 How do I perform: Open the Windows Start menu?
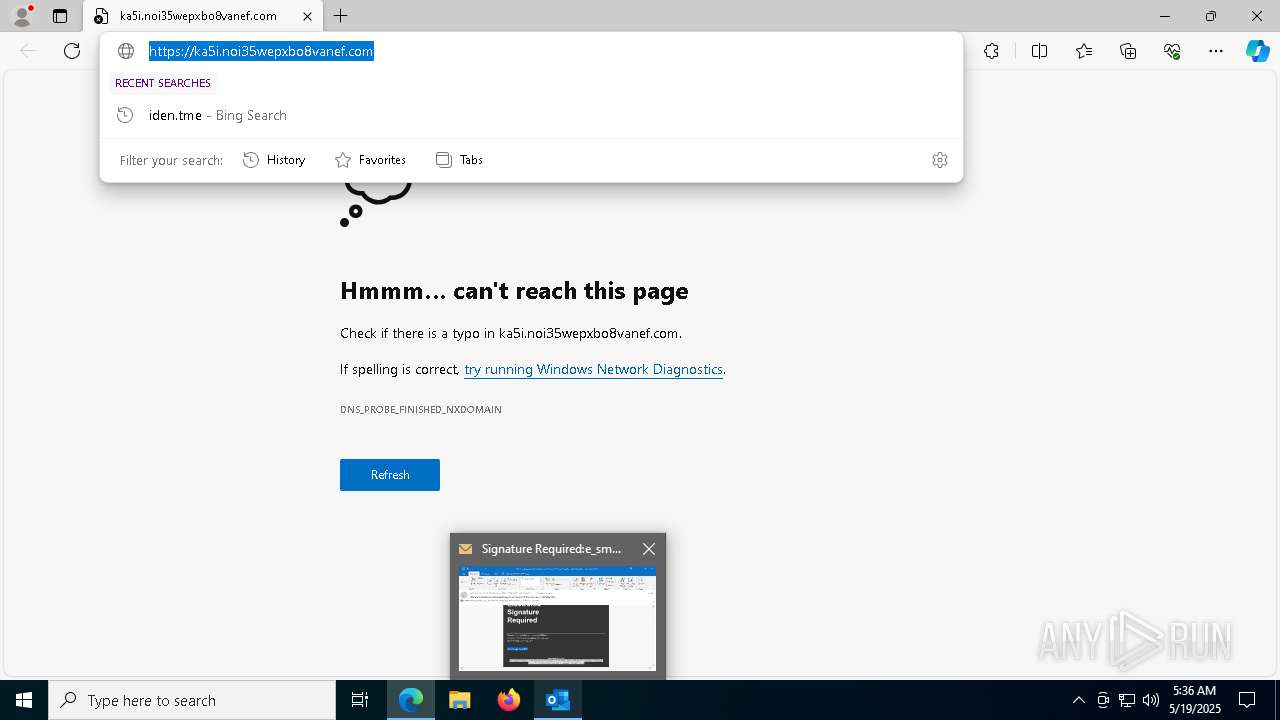point(24,700)
